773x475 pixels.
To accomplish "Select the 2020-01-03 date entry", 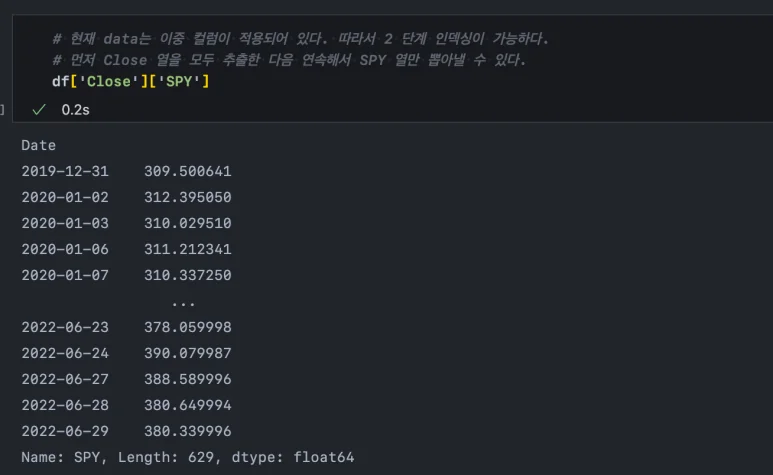I will 65,223.
